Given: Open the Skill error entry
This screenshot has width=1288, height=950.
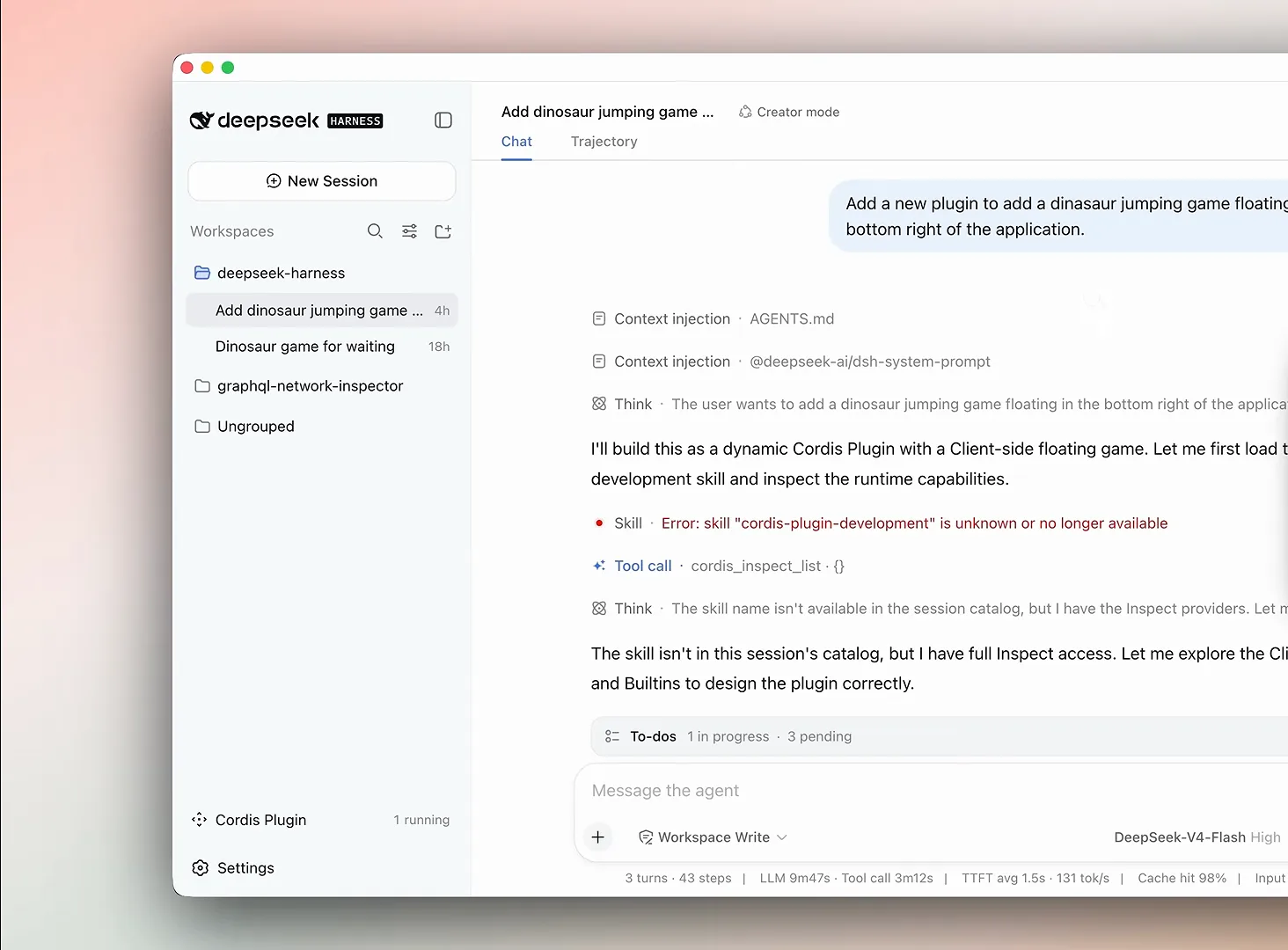Looking at the screenshot, I should click(x=880, y=523).
